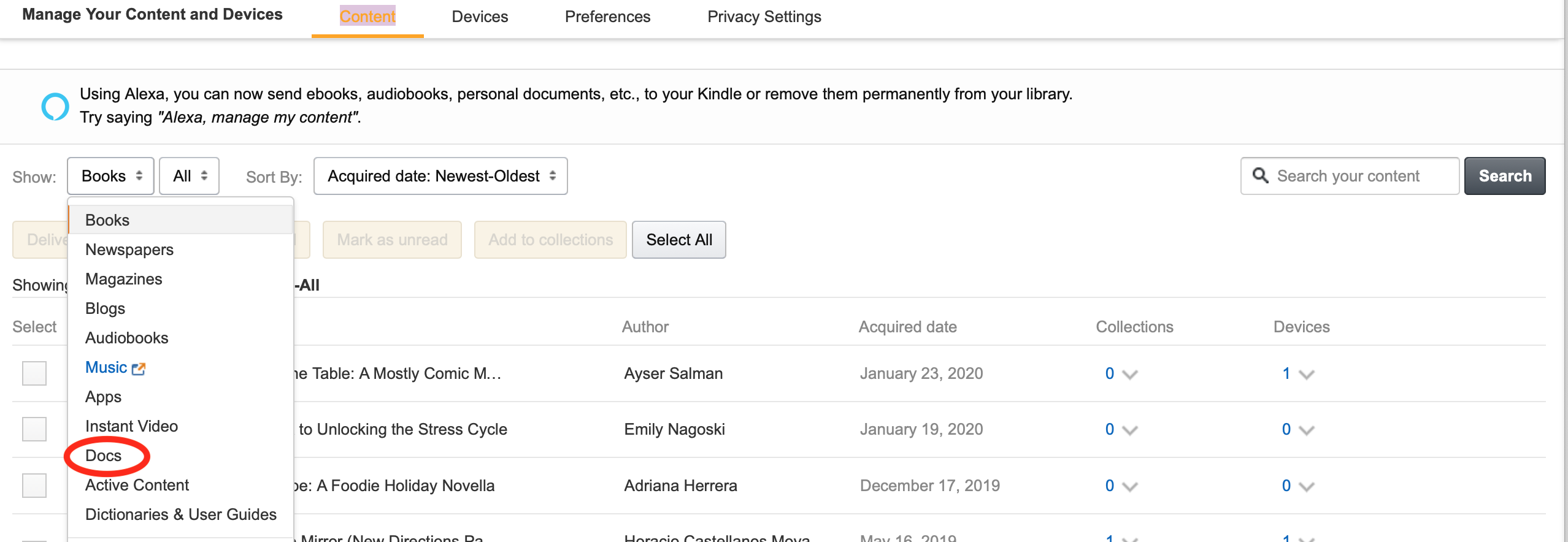The width and height of the screenshot is (1568, 542).
Task: Open the All filter dropdown
Action: point(189,176)
